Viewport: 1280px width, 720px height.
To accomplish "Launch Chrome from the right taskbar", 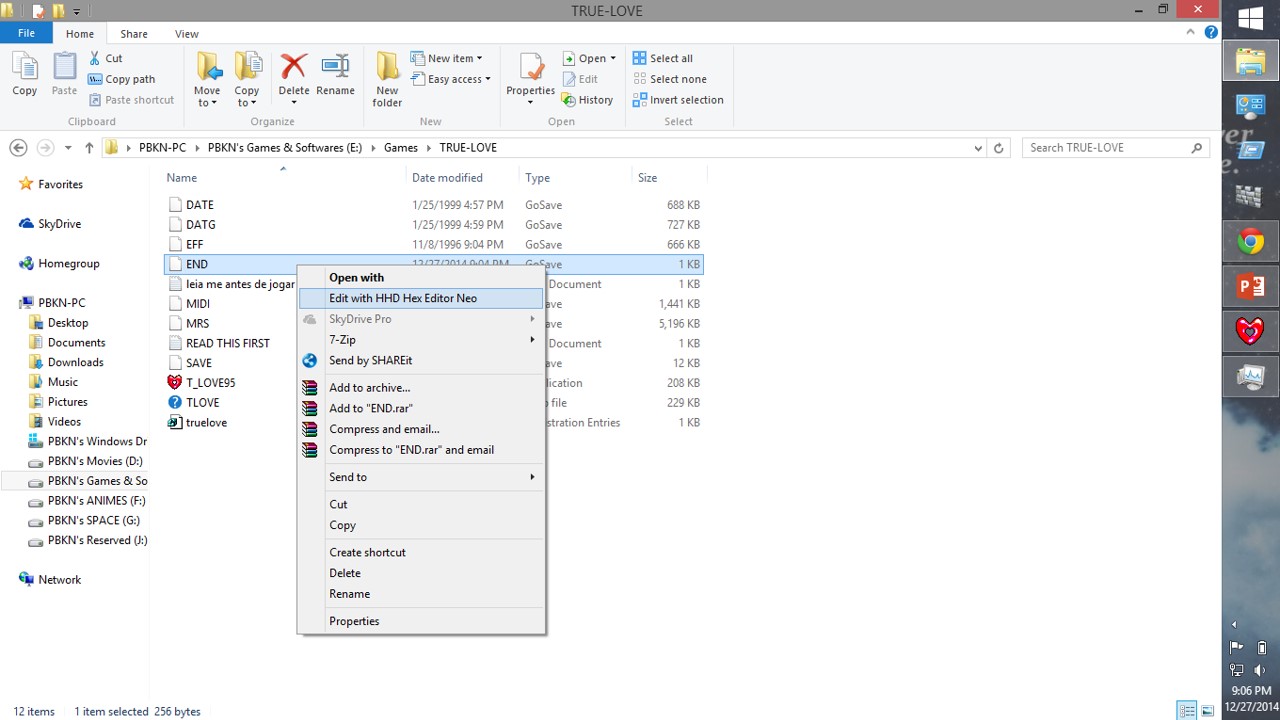I will coord(1250,242).
